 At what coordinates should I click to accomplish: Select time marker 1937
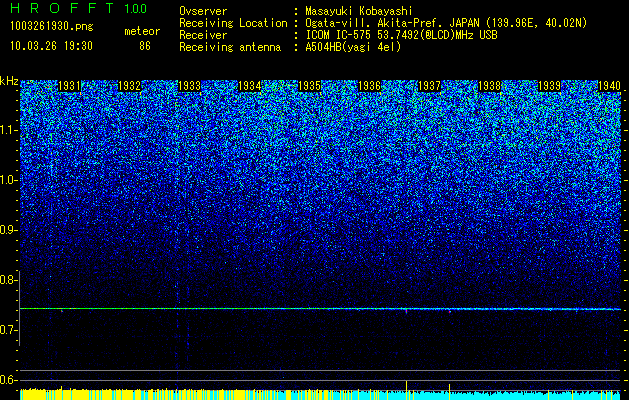point(430,86)
